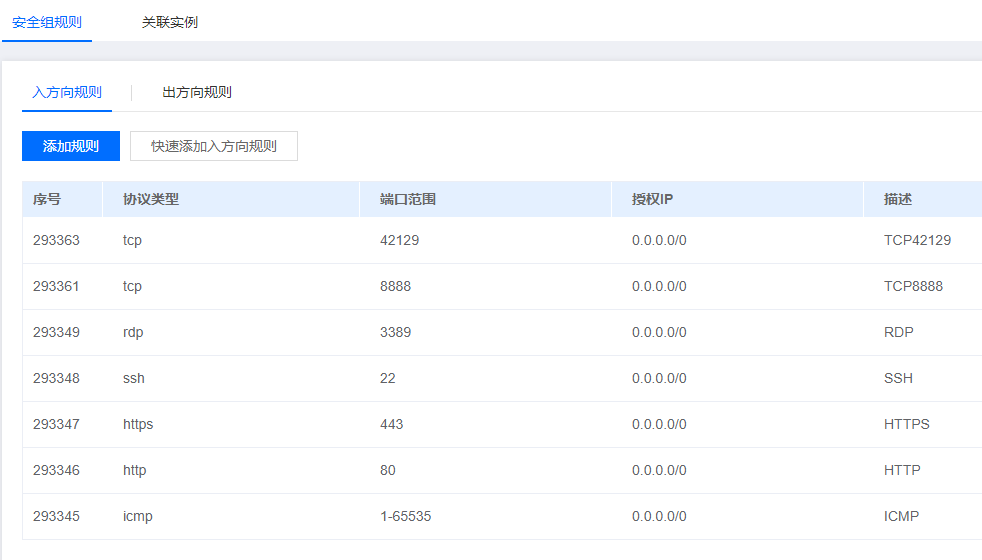982x560 pixels.
Task: Click the http protocol cell
Action: 134,470
